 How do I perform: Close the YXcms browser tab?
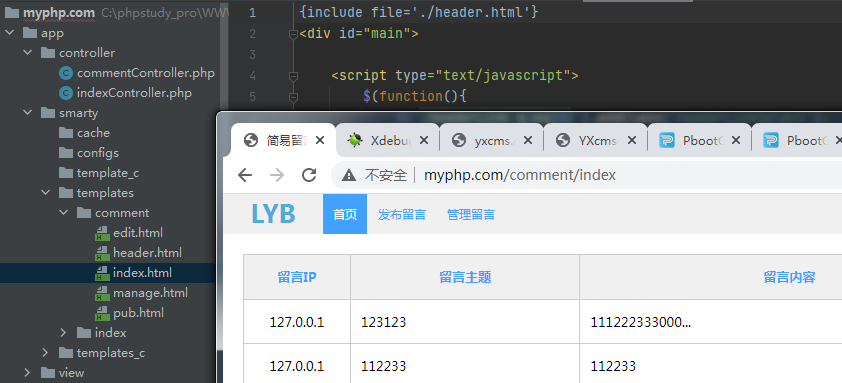632,141
